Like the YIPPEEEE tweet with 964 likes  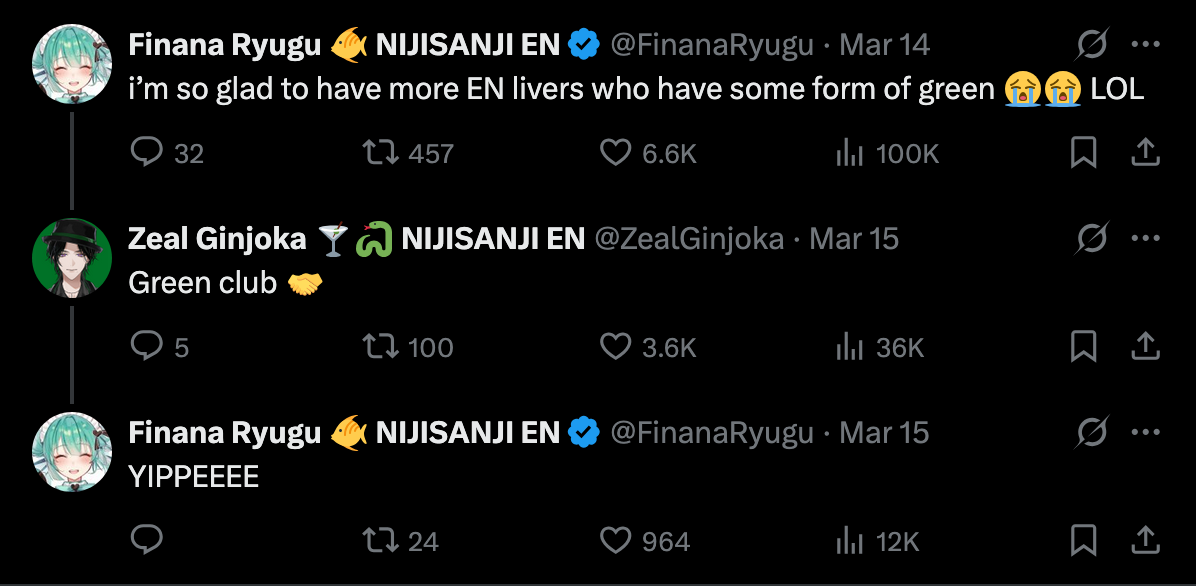tap(615, 541)
